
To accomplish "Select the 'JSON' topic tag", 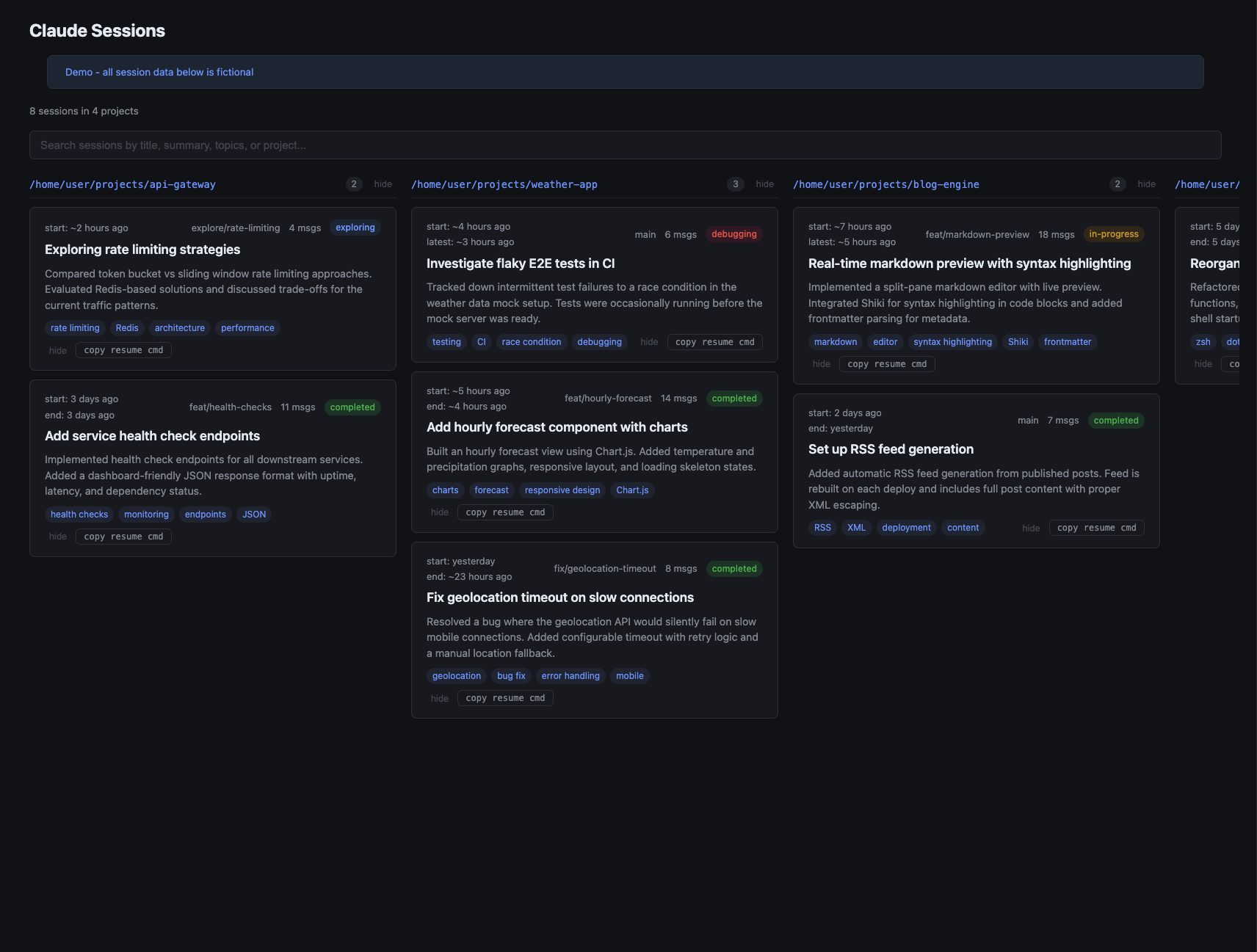I will point(254,515).
